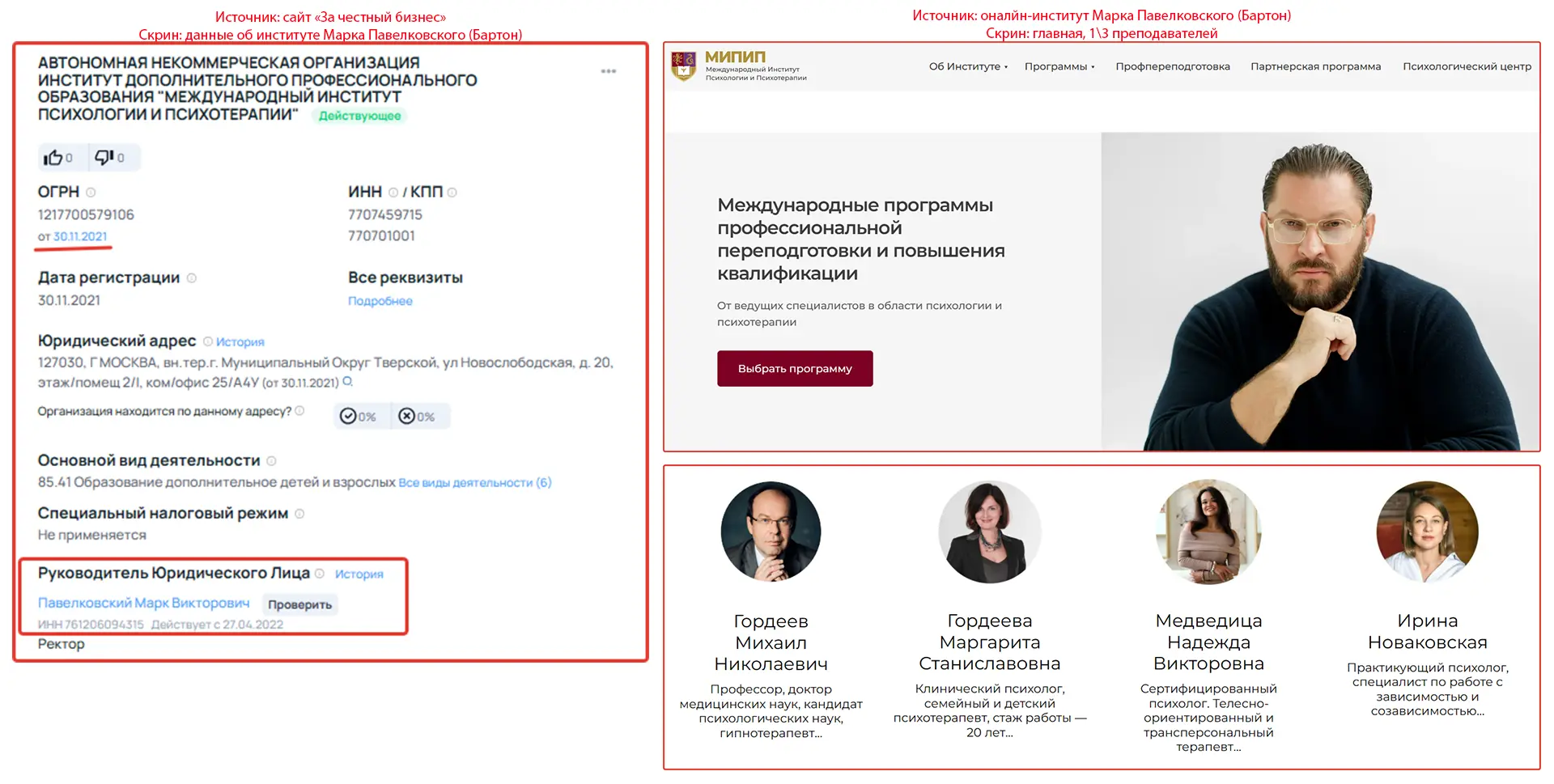The width and height of the screenshot is (1554, 784).
Task: Click the thumbs-up like icon
Action: (x=53, y=158)
